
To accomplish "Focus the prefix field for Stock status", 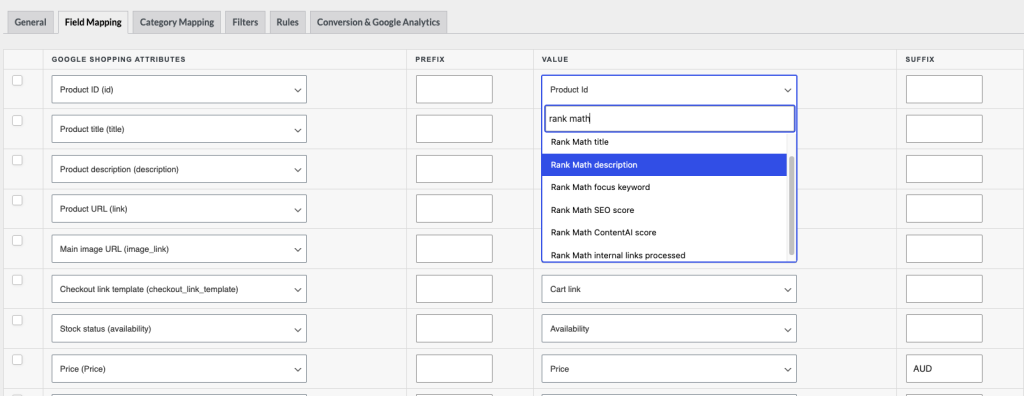I will click(454, 329).
